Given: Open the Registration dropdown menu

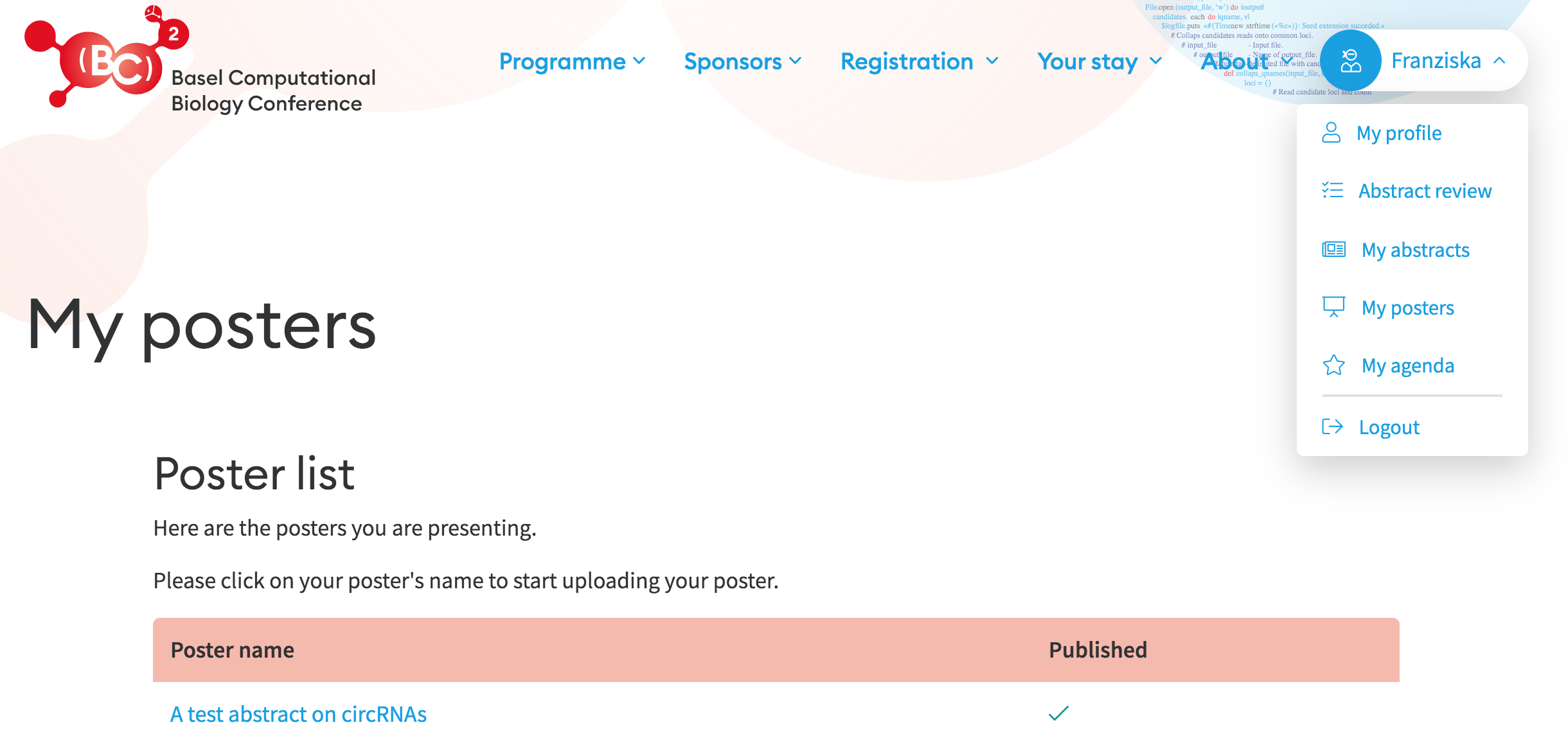Looking at the screenshot, I should (x=920, y=61).
